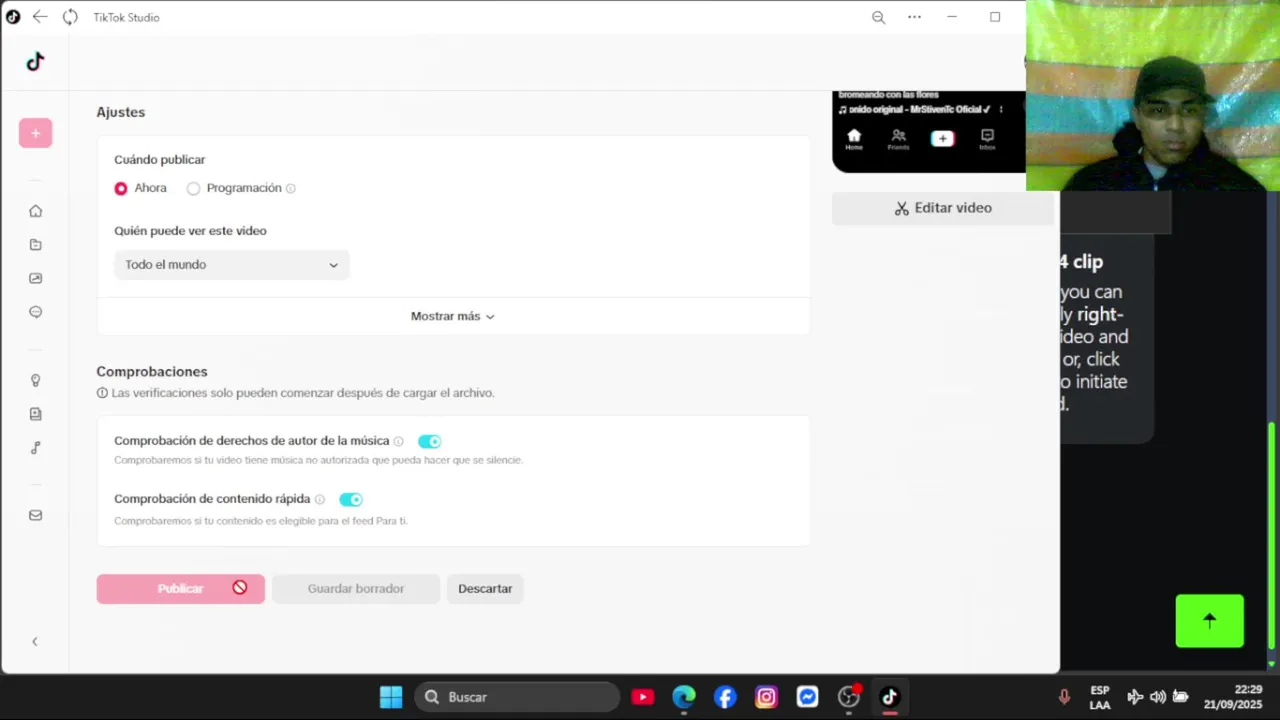Open the Home section from the sidebar
The width and height of the screenshot is (1280, 720).
point(35,211)
